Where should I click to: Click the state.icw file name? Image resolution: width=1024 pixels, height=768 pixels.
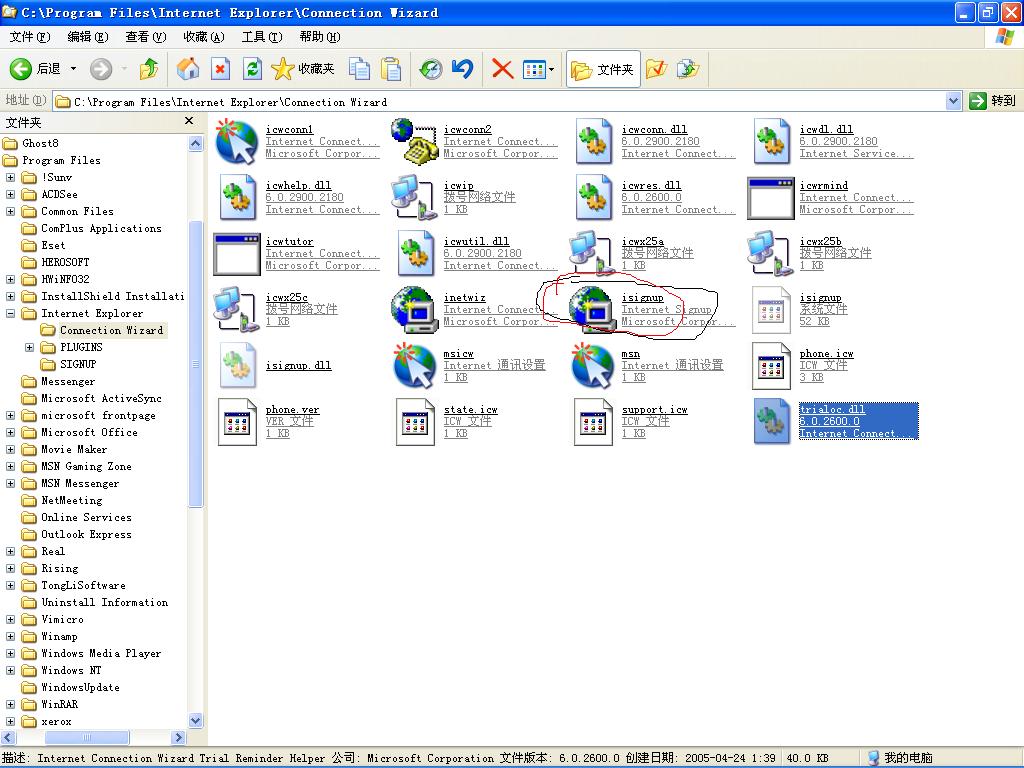click(470, 409)
